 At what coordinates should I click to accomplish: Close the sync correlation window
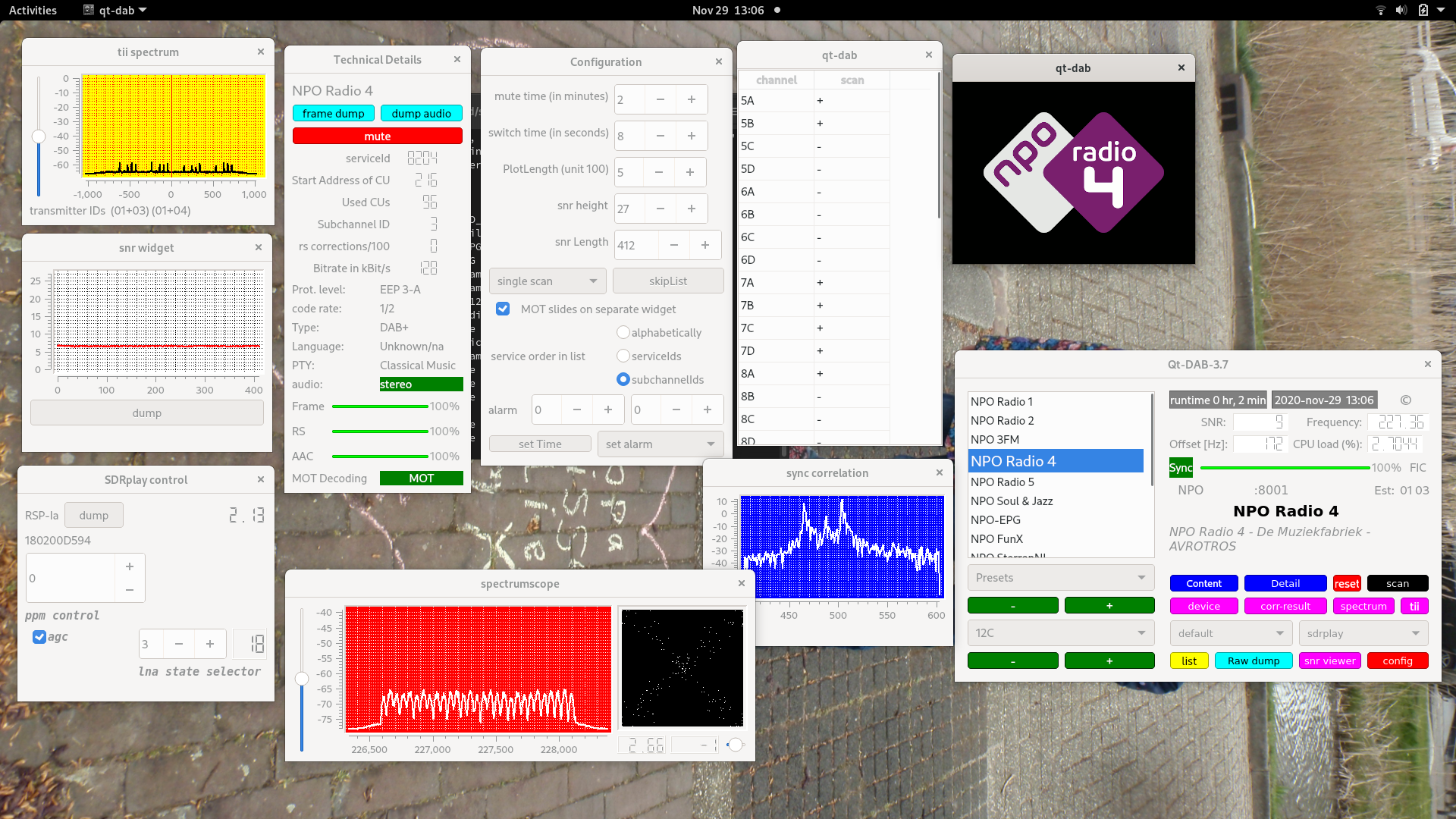940,472
